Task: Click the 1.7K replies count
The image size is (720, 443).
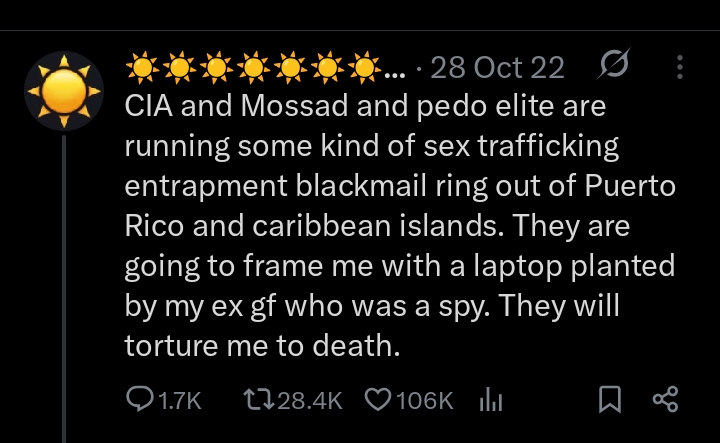Action: 180,400
